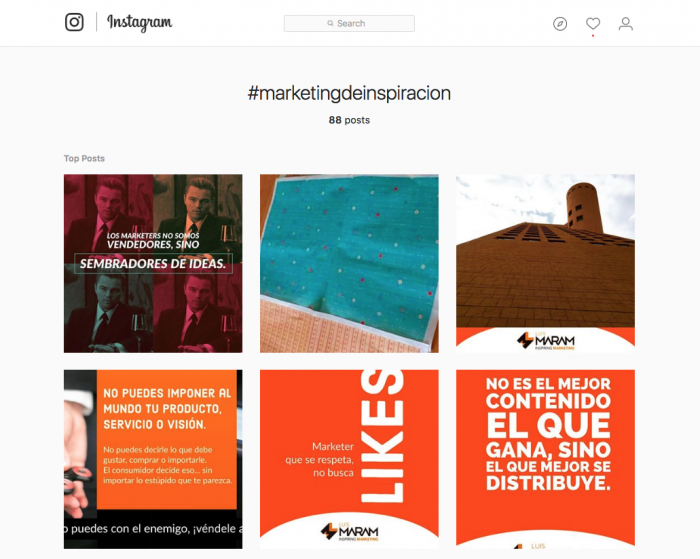Click the DISTRIBUYE text in orange post
700x559 pixels.
point(548,483)
